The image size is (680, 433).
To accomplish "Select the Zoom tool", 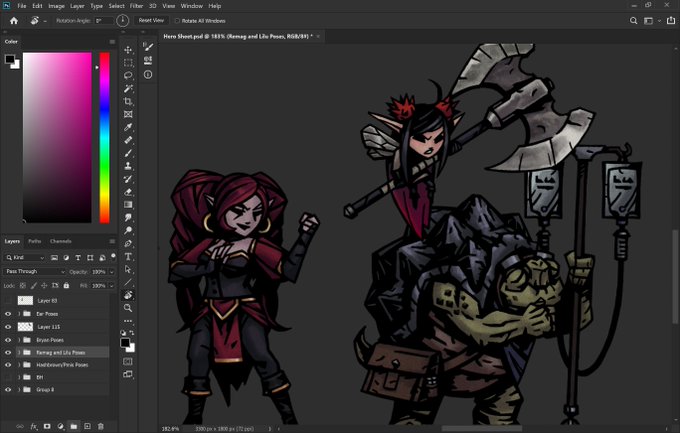I will coord(128,308).
